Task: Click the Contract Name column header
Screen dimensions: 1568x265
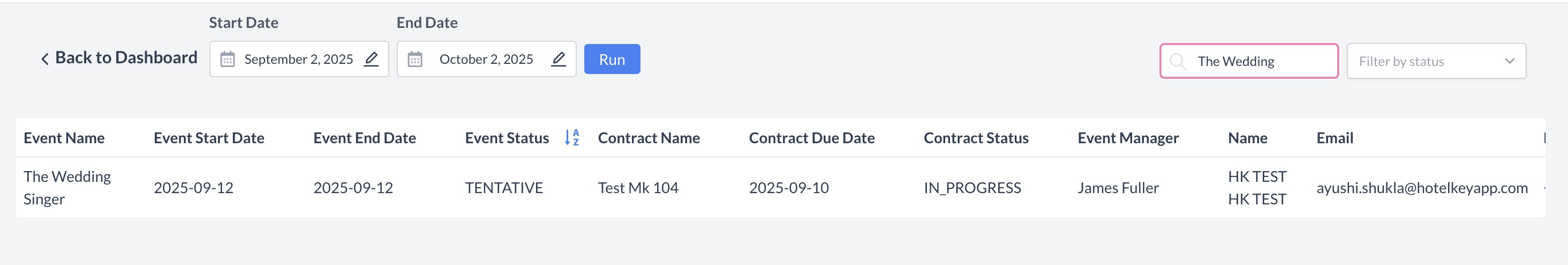Action: tap(649, 138)
